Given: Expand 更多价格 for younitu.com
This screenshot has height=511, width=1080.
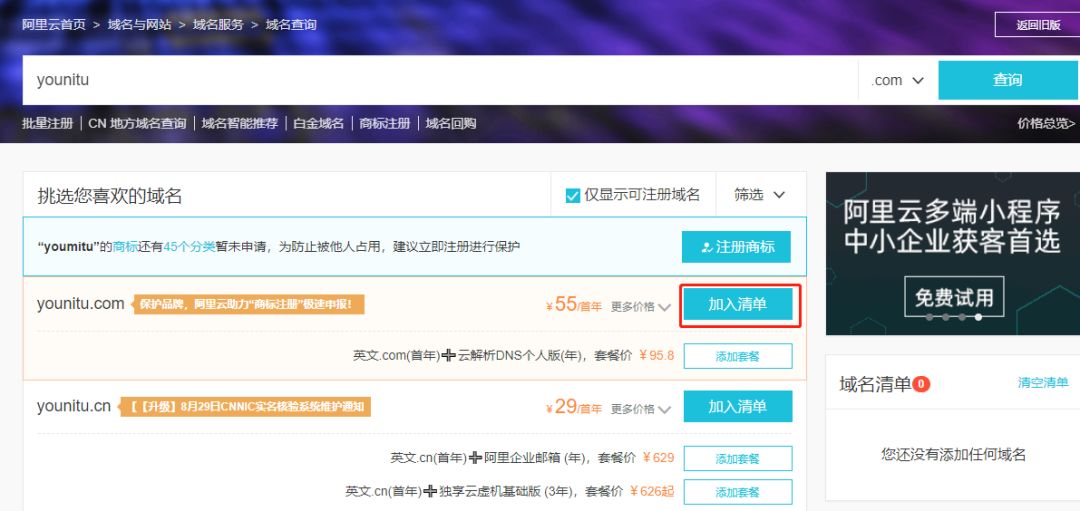Looking at the screenshot, I should point(641,306).
